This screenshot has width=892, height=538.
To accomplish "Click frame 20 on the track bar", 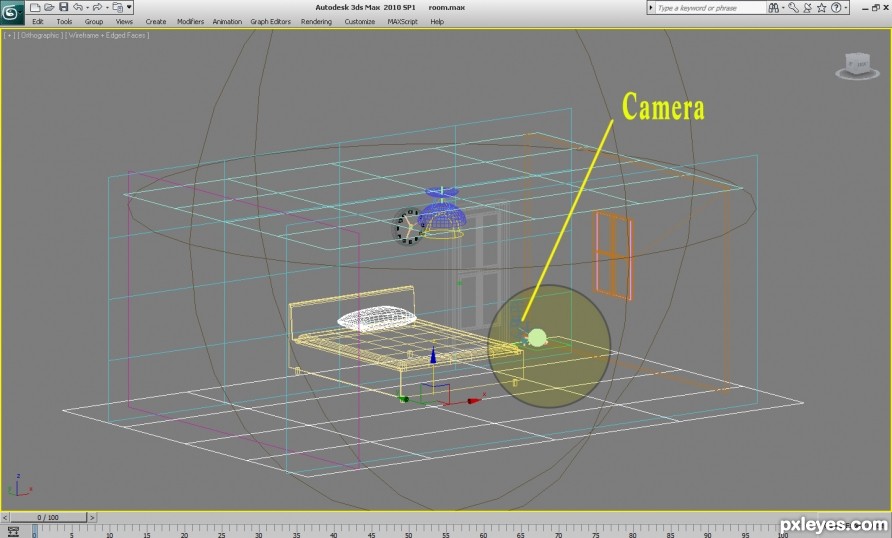I will pyautogui.click(x=184, y=533).
